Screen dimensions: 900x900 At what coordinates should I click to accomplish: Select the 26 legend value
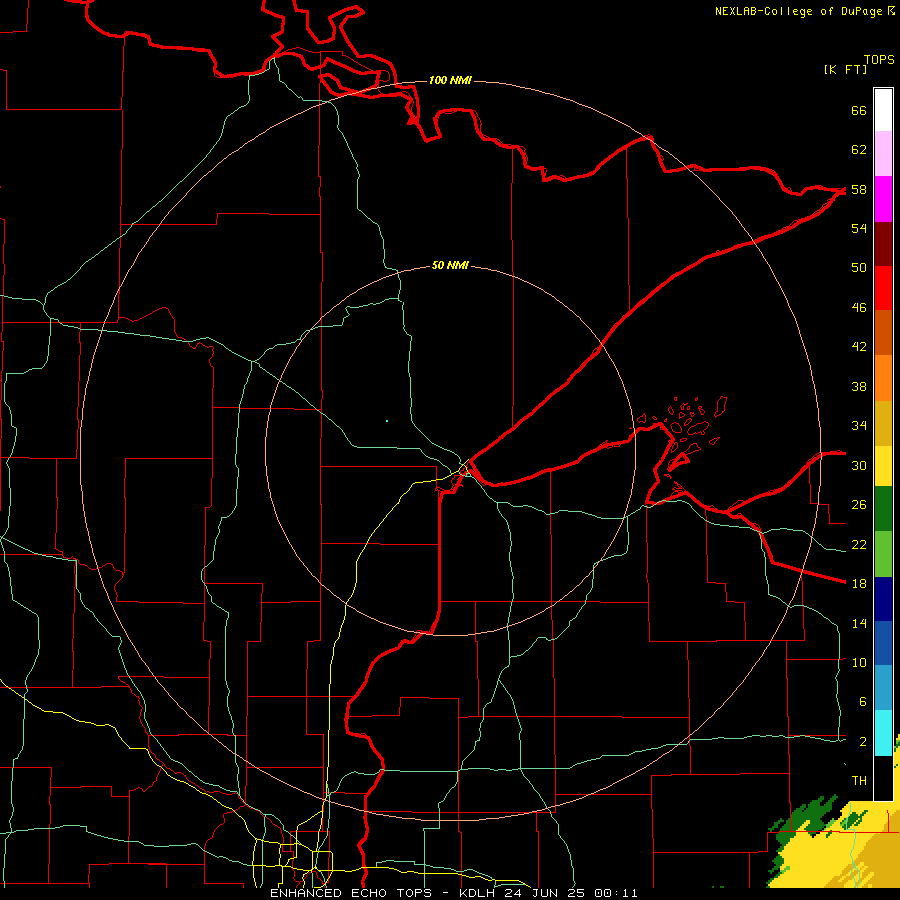click(859, 505)
